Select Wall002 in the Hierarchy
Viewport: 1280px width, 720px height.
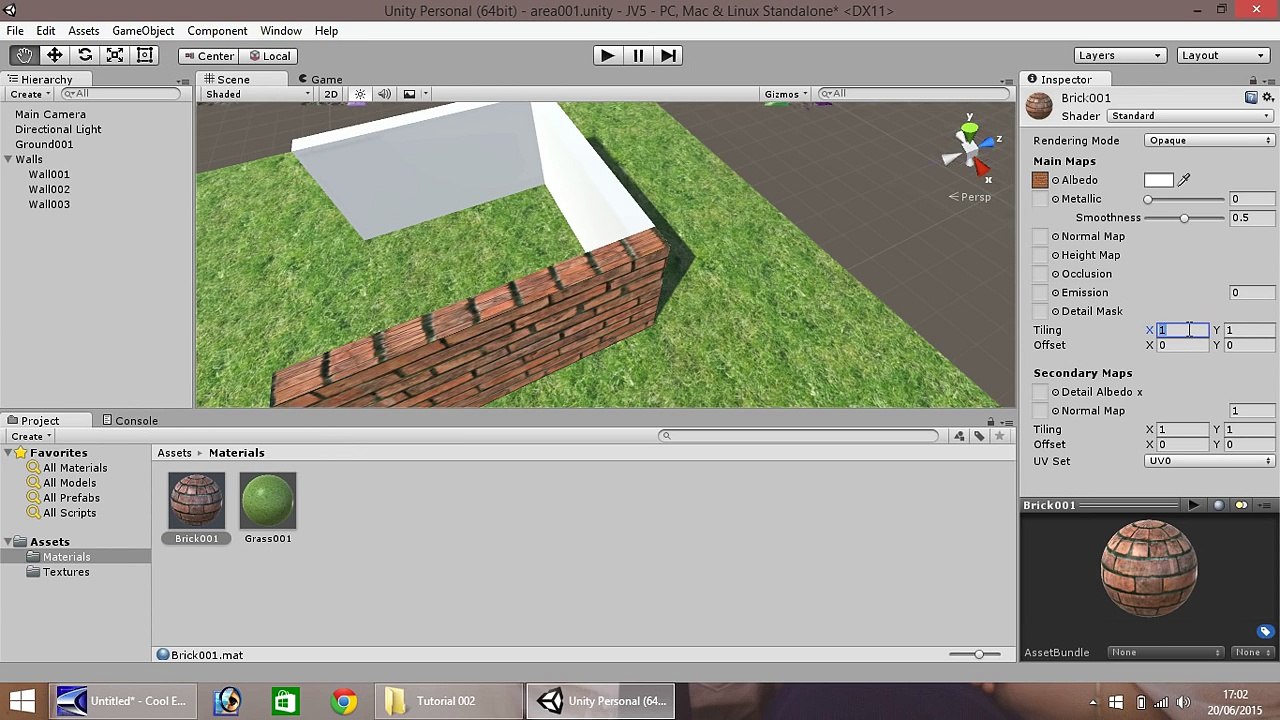(49, 189)
